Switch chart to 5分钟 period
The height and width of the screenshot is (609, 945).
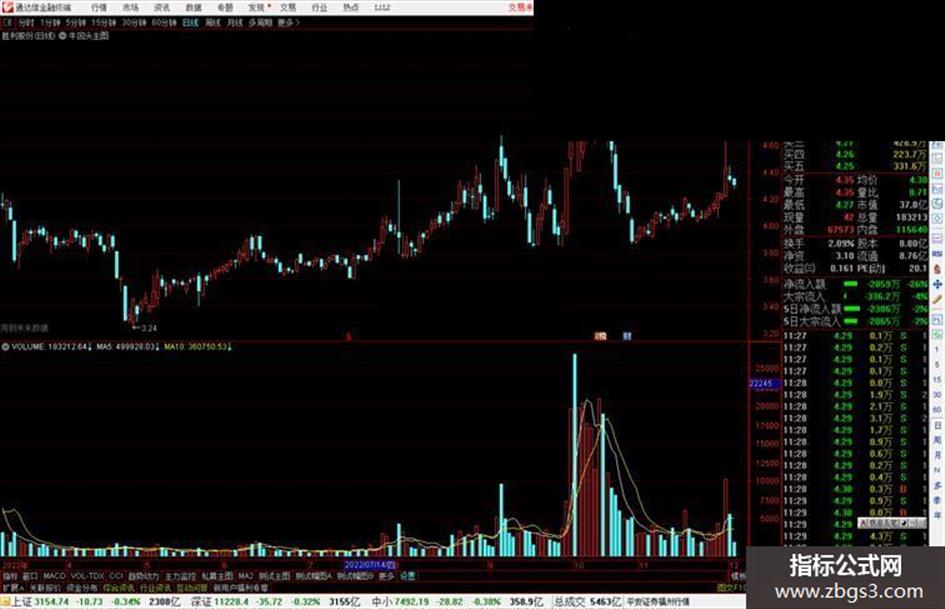75,22
